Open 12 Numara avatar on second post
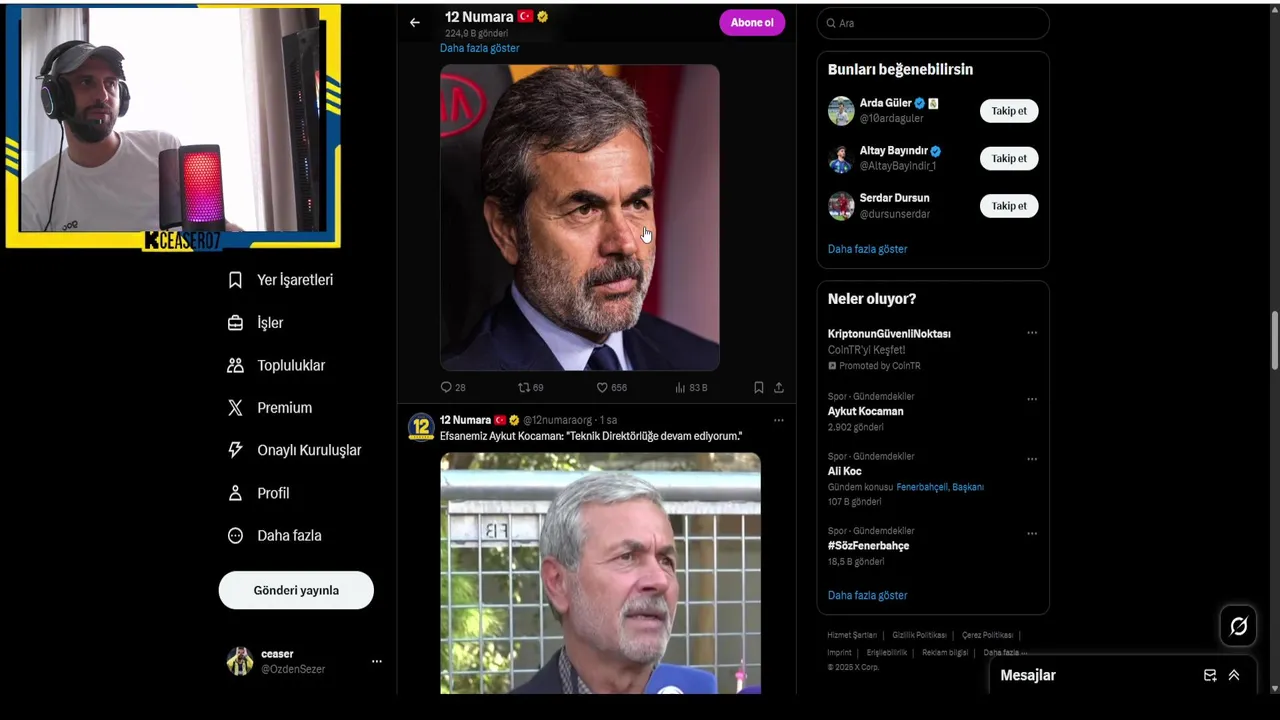 [x=421, y=427]
